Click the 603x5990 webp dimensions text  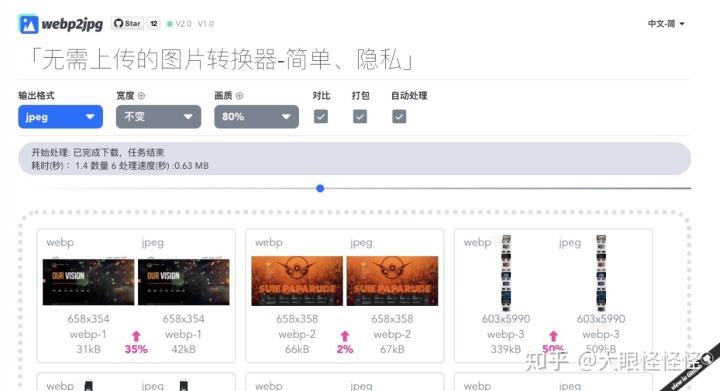pyautogui.click(x=506, y=318)
